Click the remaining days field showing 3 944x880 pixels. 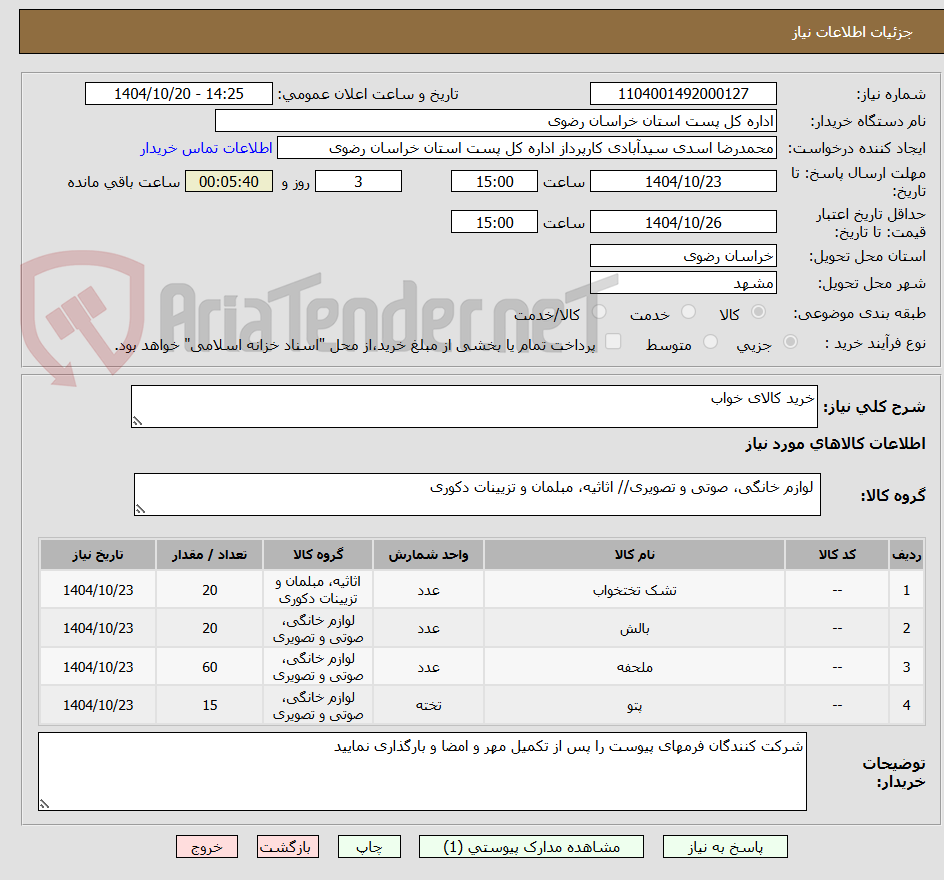[x=358, y=182]
